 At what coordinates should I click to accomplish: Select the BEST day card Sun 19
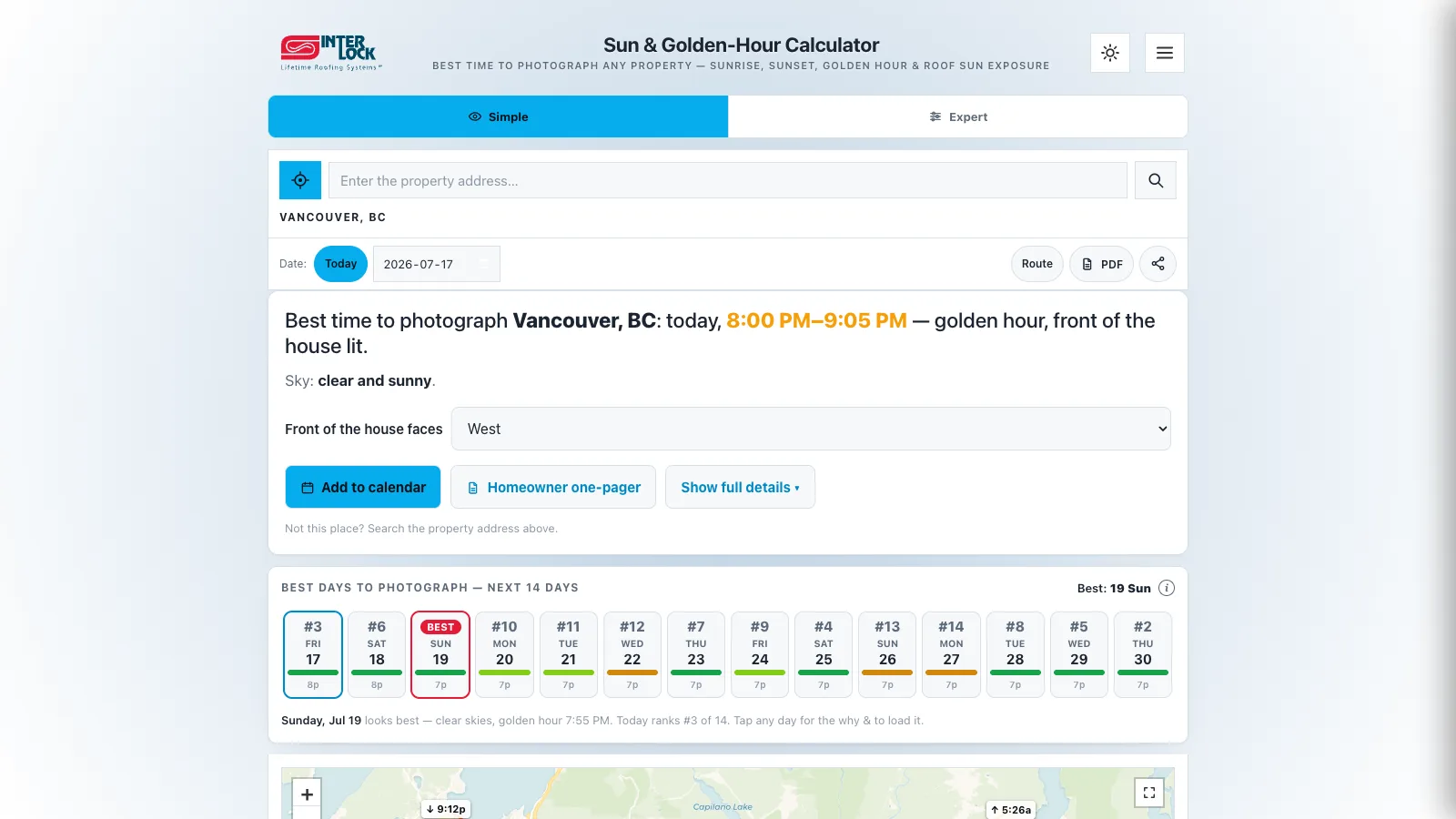(440, 654)
